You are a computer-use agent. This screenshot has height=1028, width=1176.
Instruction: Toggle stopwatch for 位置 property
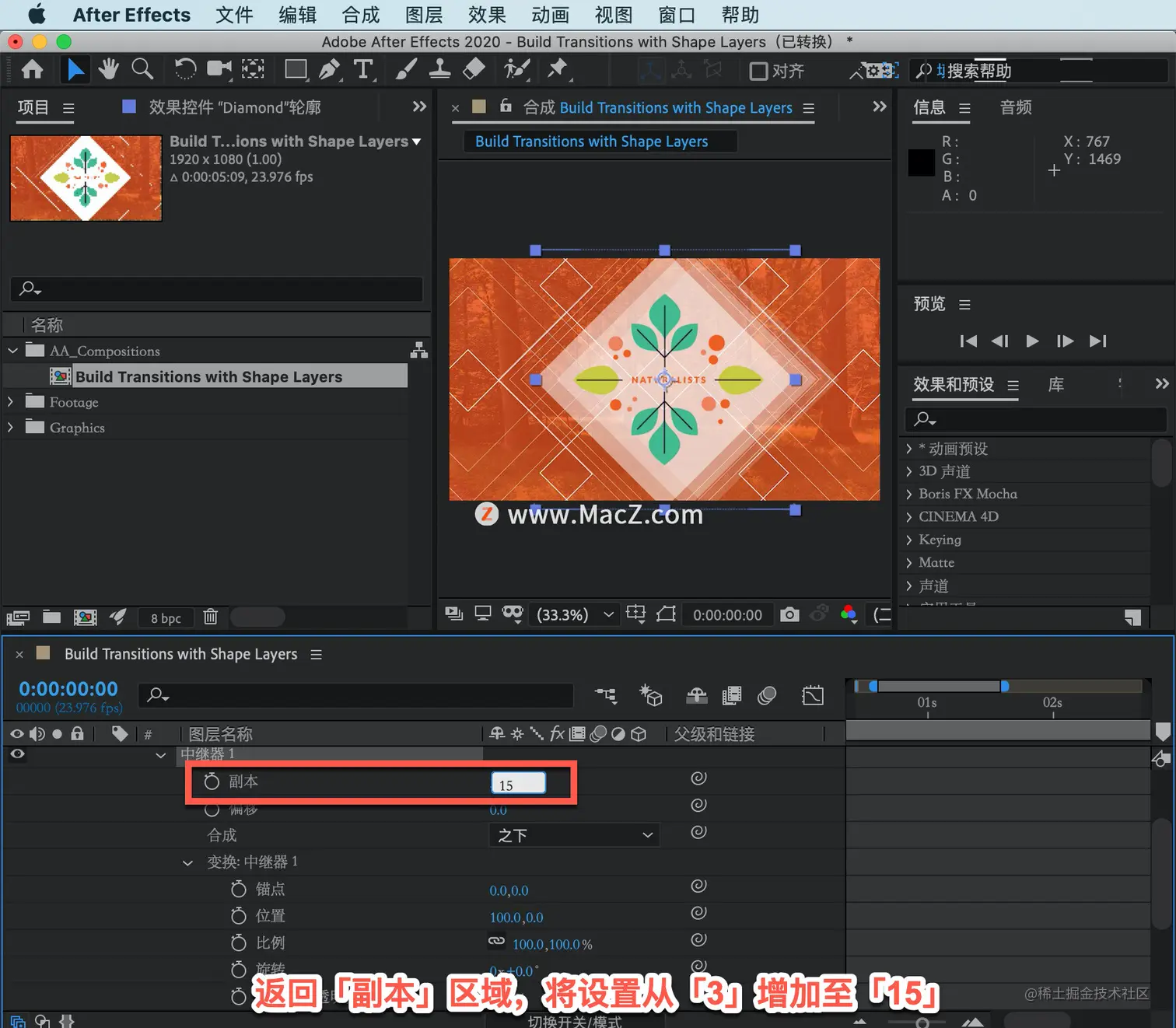coord(239,916)
